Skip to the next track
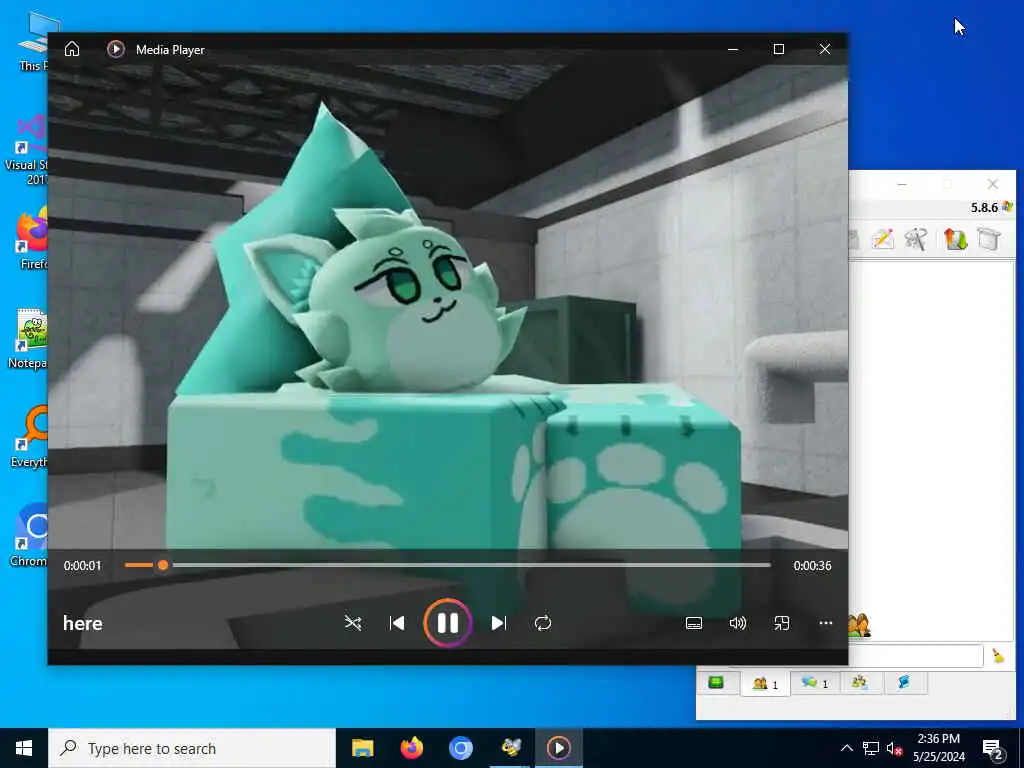The width and height of the screenshot is (1024, 768). click(498, 623)
